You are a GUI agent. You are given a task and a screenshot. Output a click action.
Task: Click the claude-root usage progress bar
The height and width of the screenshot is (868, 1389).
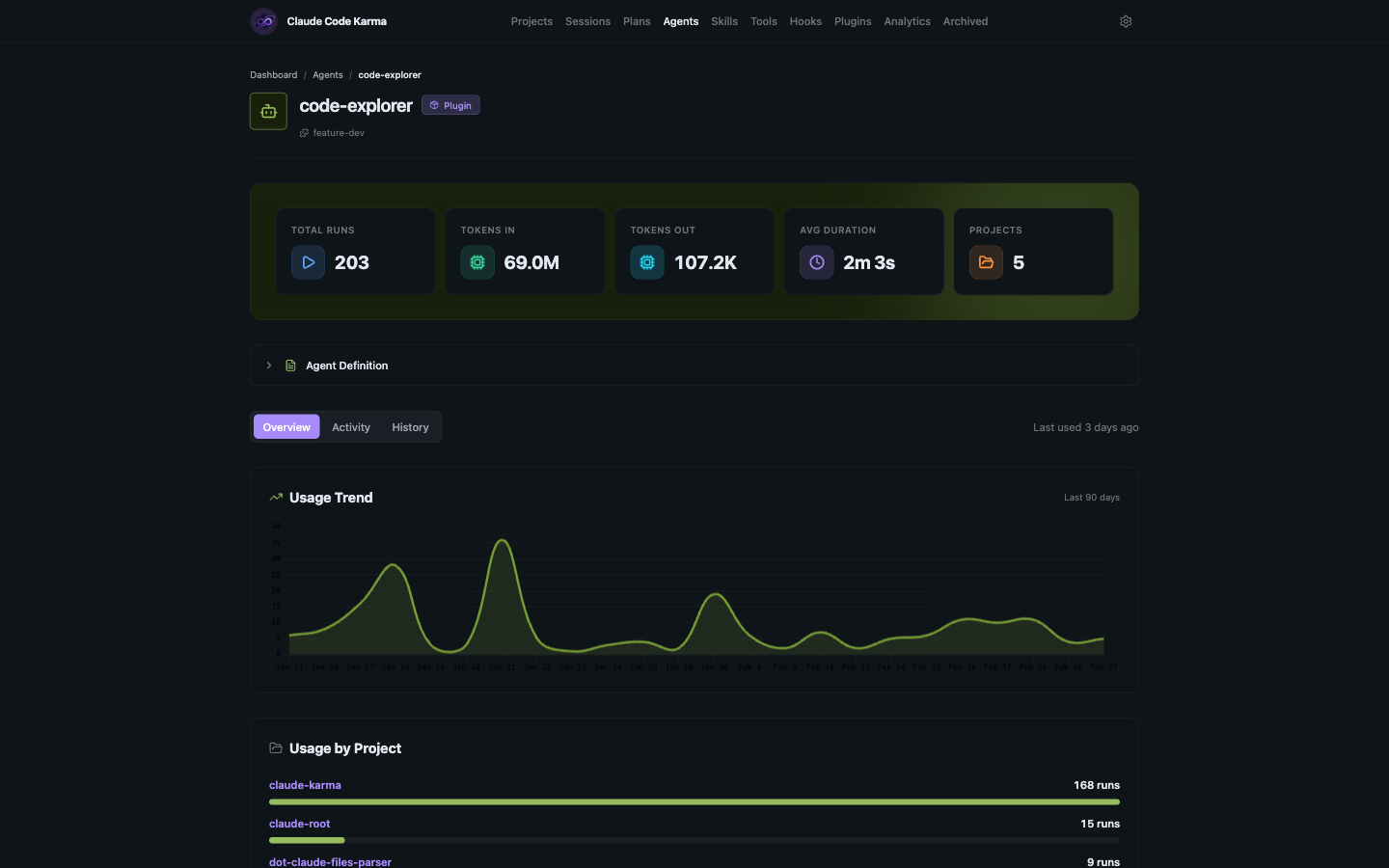tap(694, 840)
